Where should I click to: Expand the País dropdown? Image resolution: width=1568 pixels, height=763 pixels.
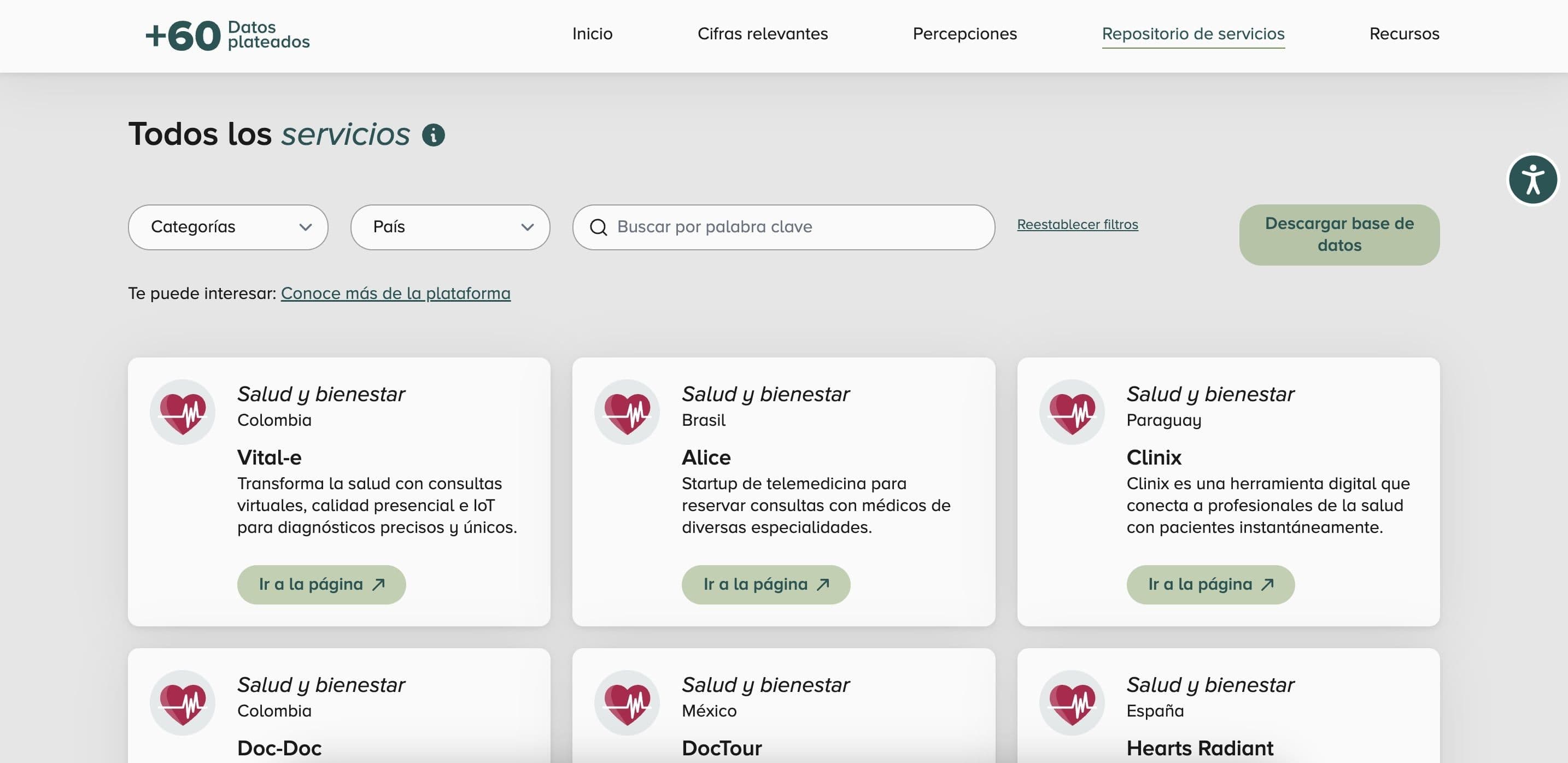450,227
